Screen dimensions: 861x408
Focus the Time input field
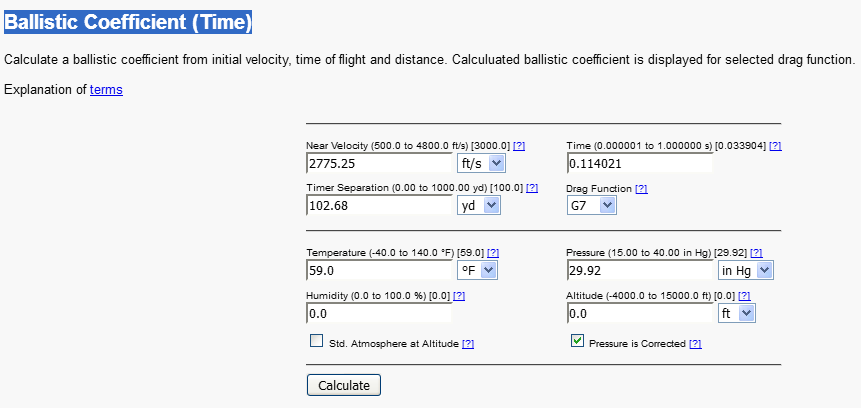click(x=639, y=163)
